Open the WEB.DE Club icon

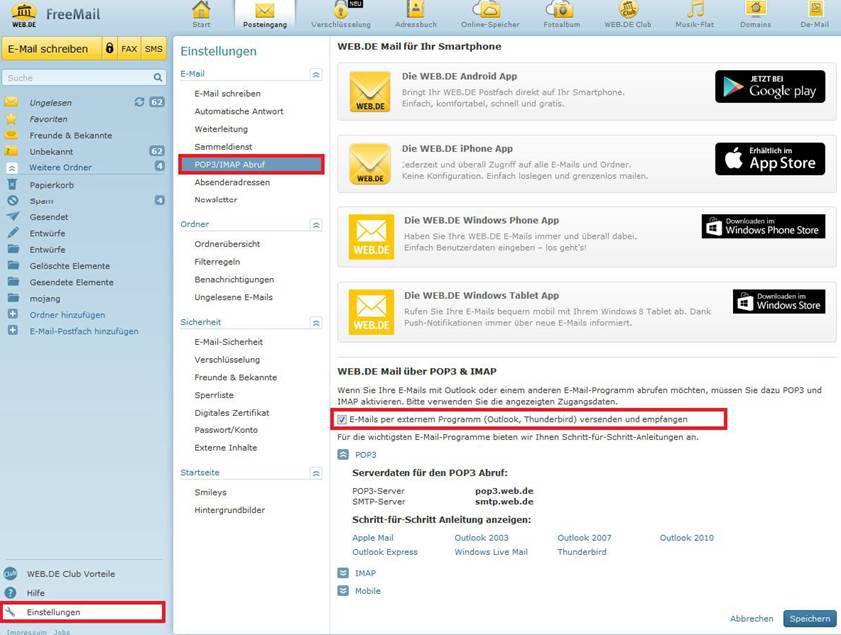coord(628,10)
